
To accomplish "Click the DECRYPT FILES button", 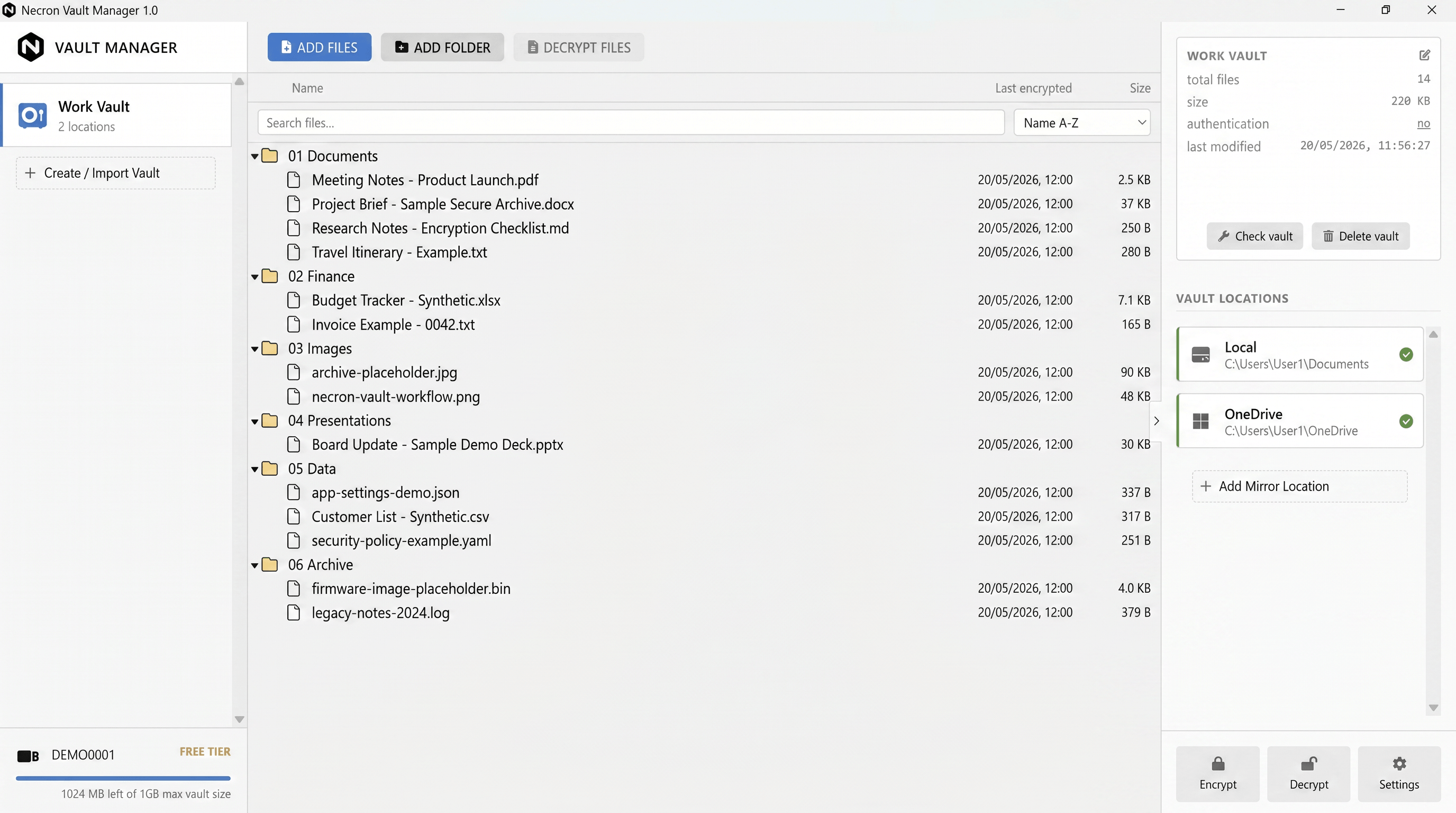I will coord(579,47).
